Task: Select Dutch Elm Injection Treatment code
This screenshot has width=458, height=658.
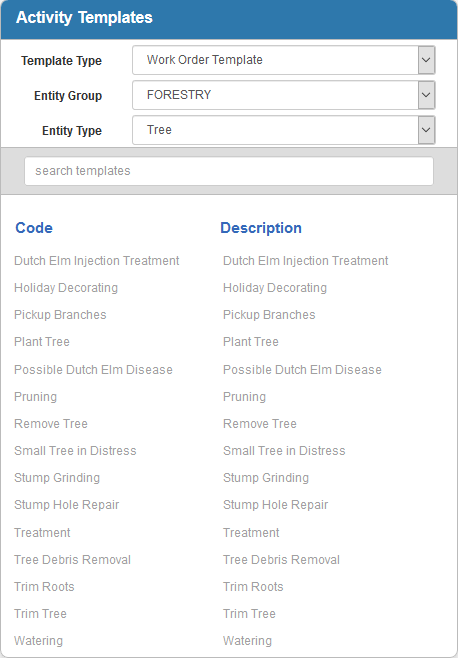Action: pyautogui.click(x=97, y=261)
